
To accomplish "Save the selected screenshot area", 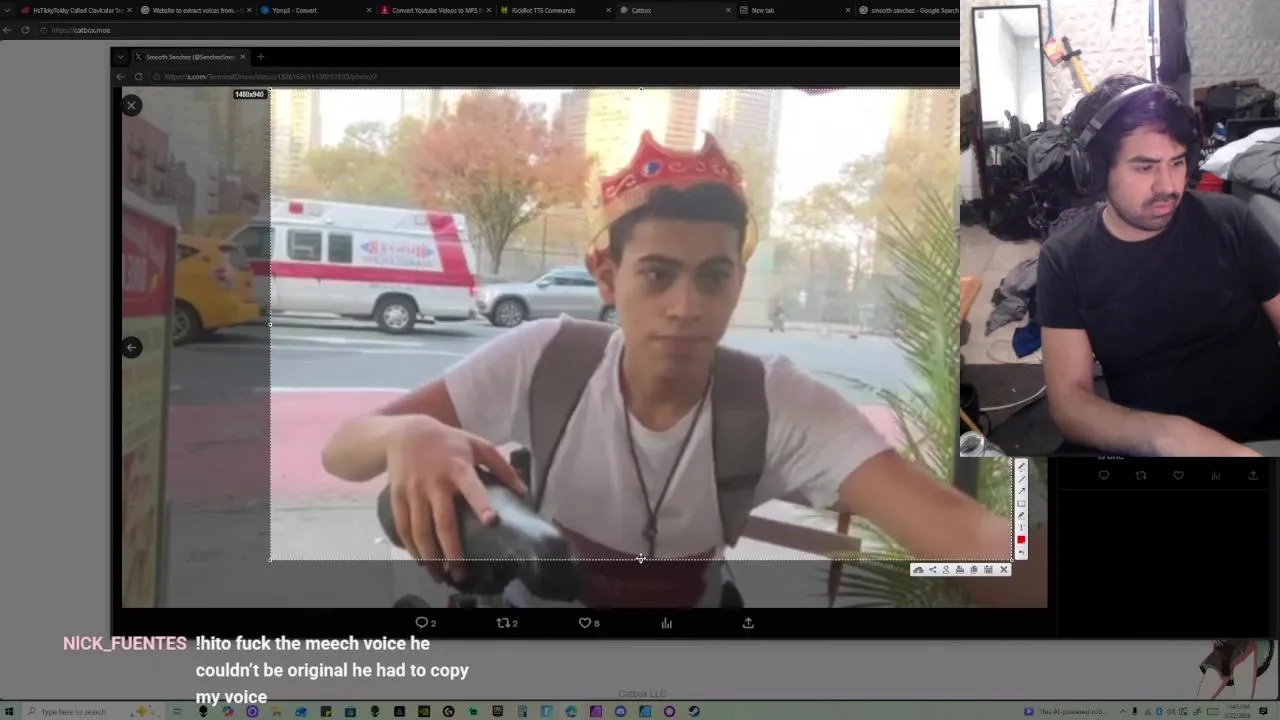I will click(988, 570).
